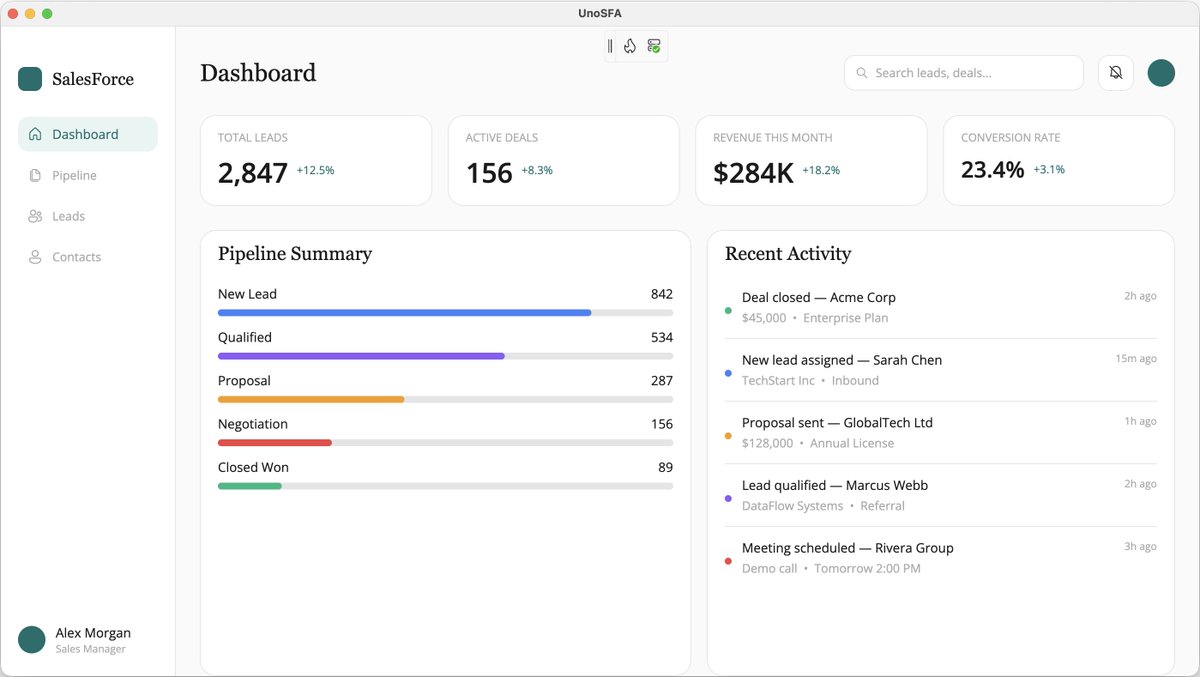Screen dimensions: 1200x677
Task: Click the +8.3% change under Active Deals
Action: [x=537, y=171]
